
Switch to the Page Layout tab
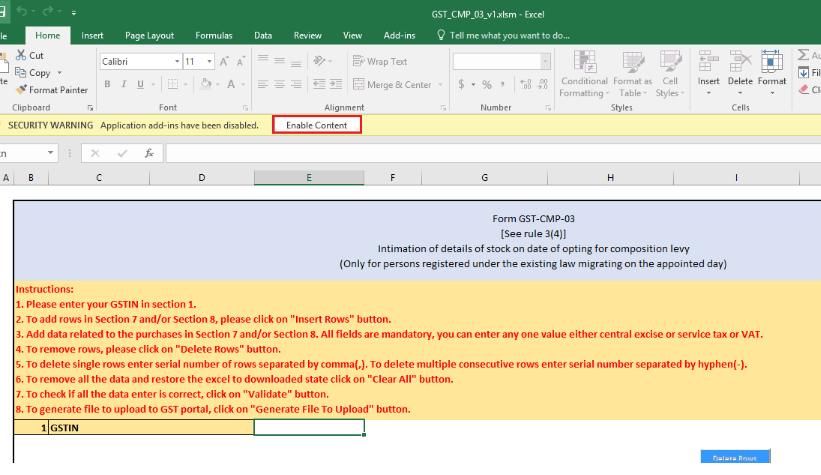149,35
